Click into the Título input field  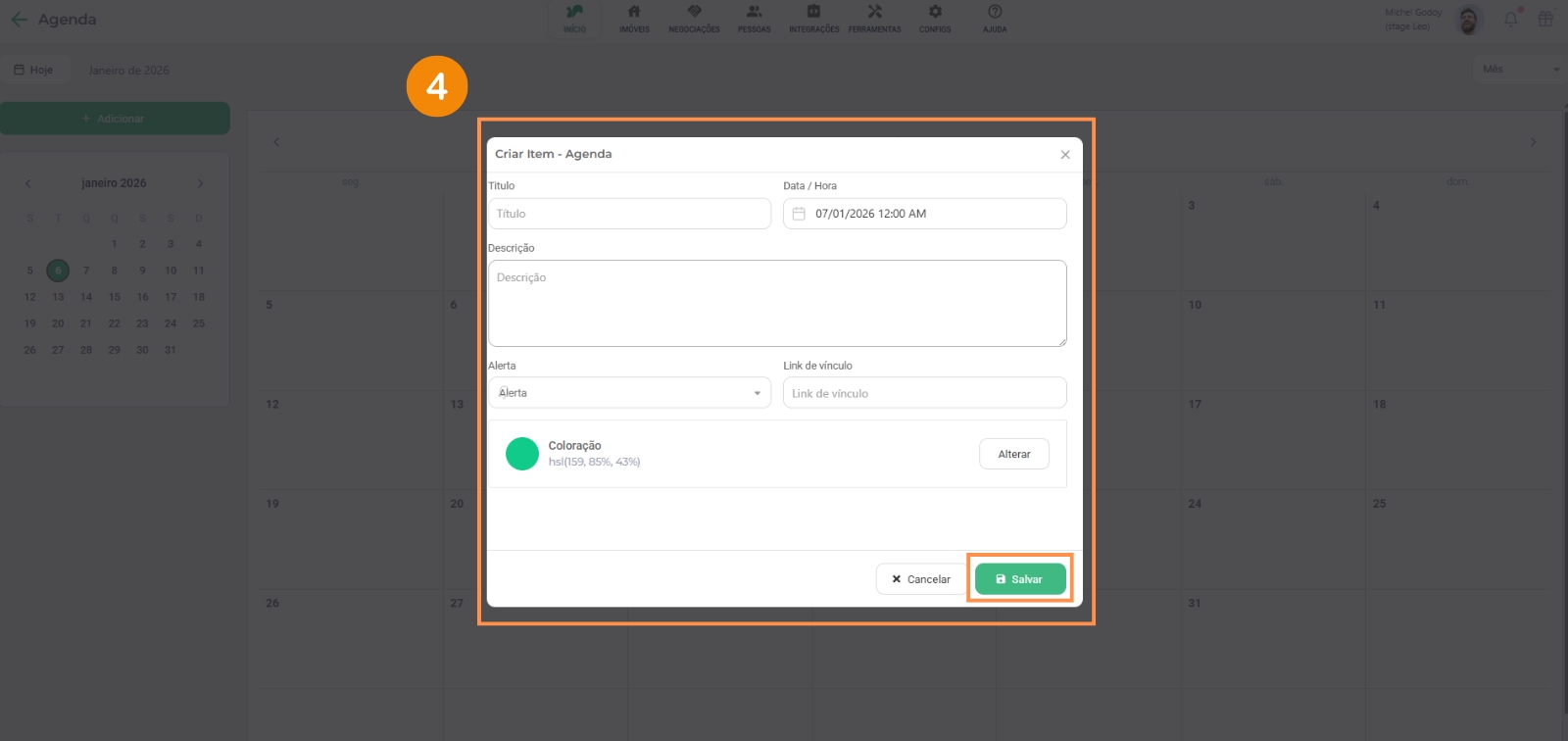tap(629, 214)
